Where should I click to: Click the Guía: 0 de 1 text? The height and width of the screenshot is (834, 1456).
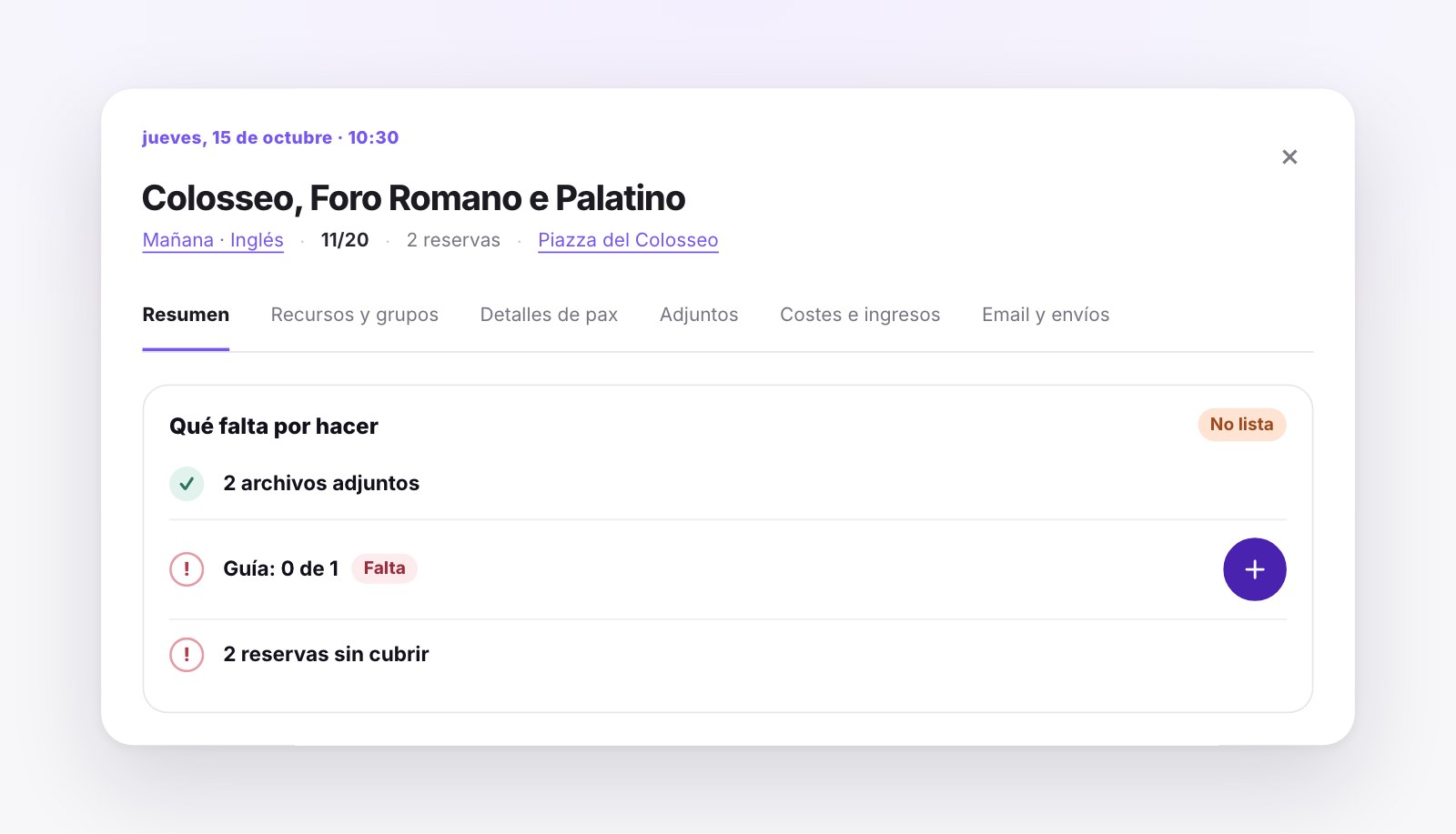281,569
